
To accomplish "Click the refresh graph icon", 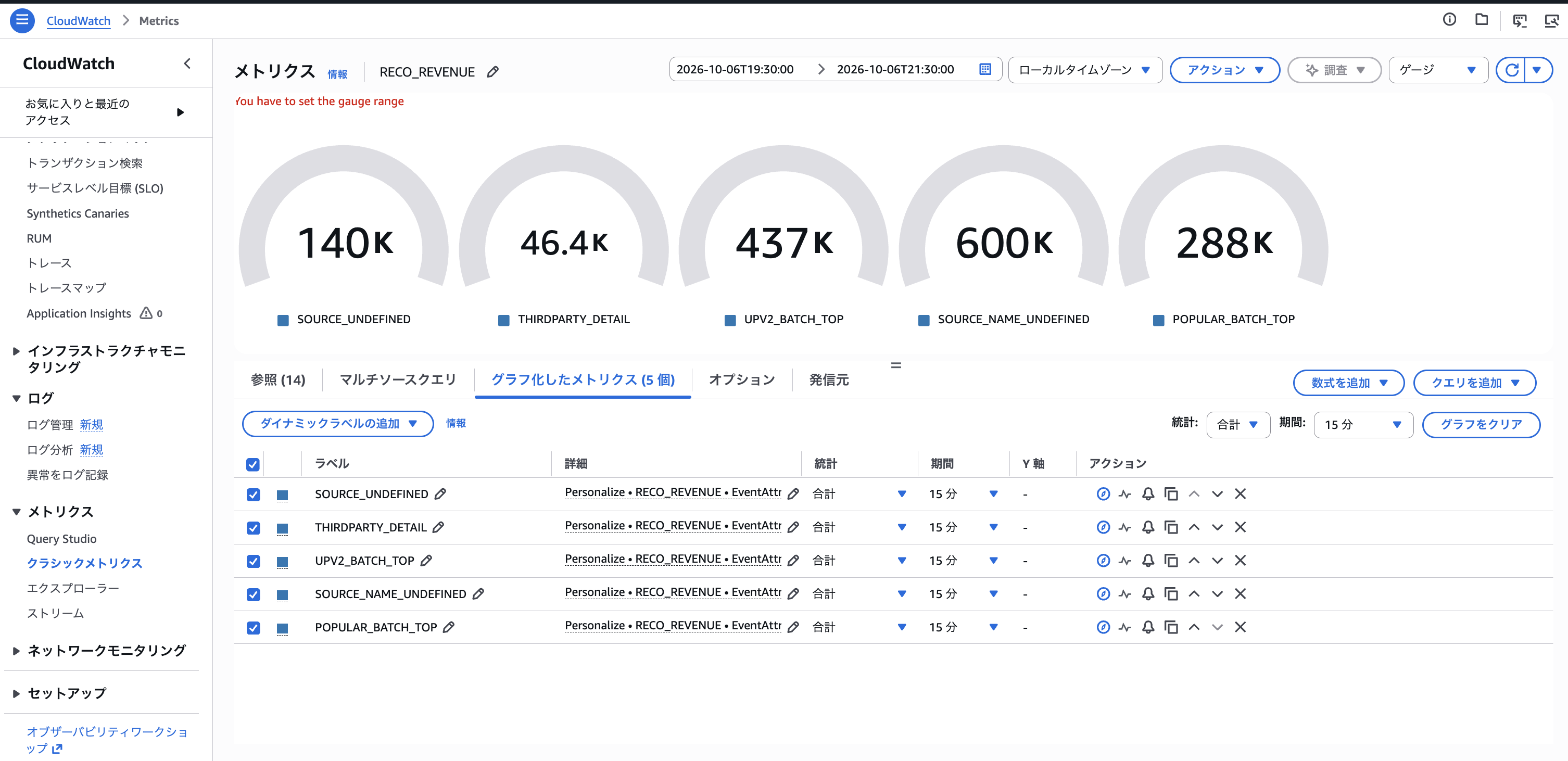I will tap(1511, 70).
